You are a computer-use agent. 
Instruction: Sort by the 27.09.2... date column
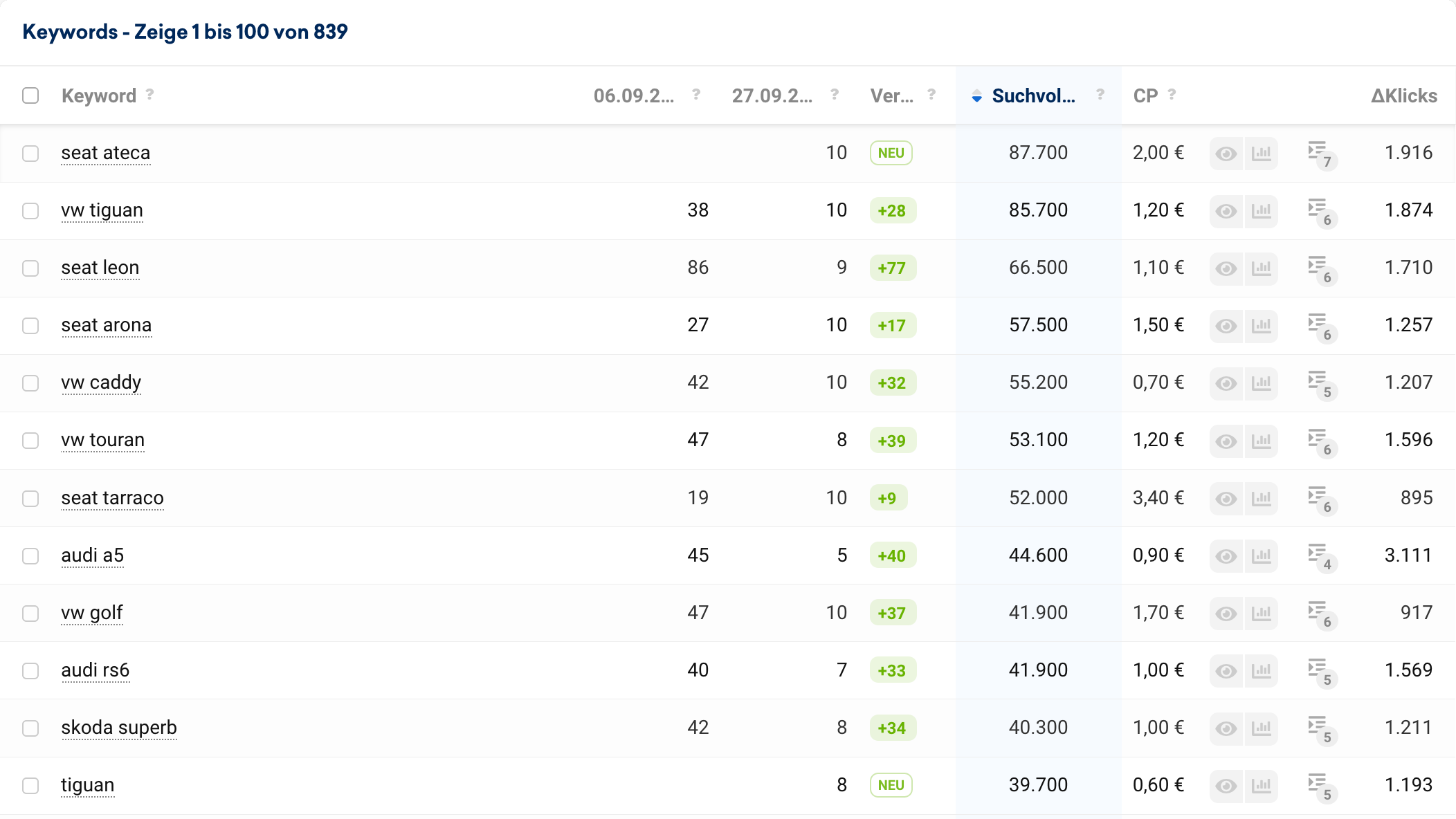tap(772, 96)
